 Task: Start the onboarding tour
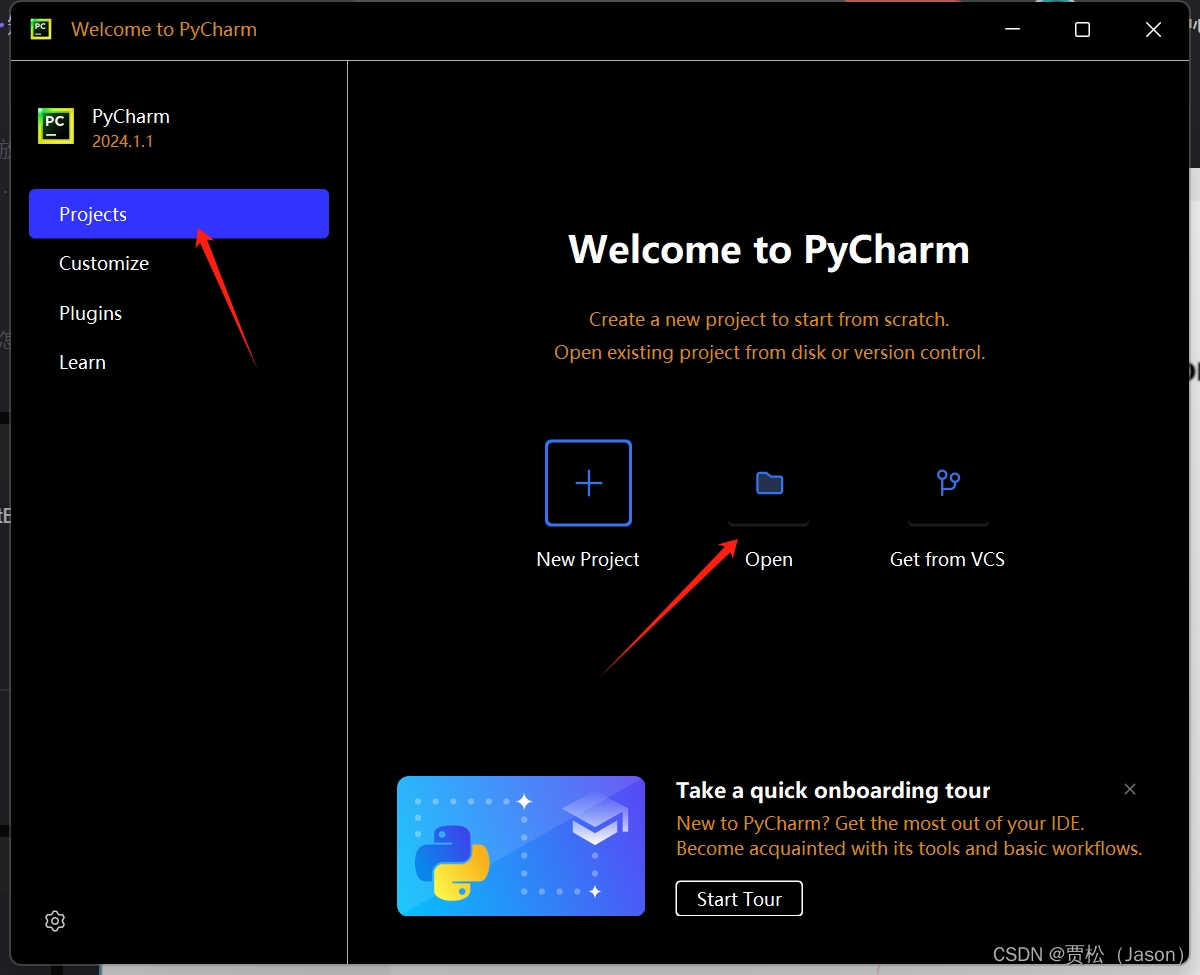(x=739, y=899)
